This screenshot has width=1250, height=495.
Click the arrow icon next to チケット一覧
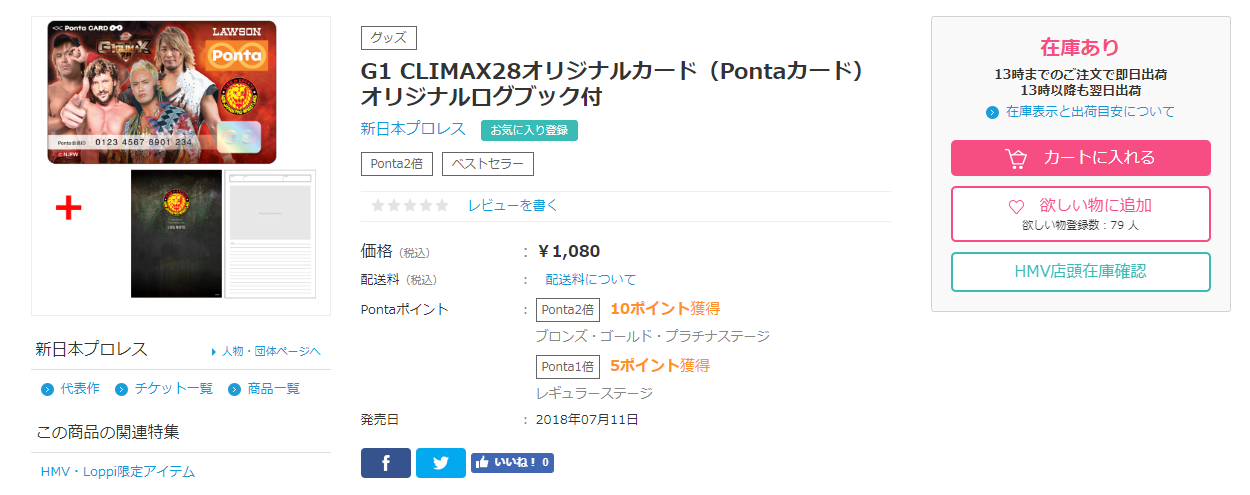(x=121, y=389)
